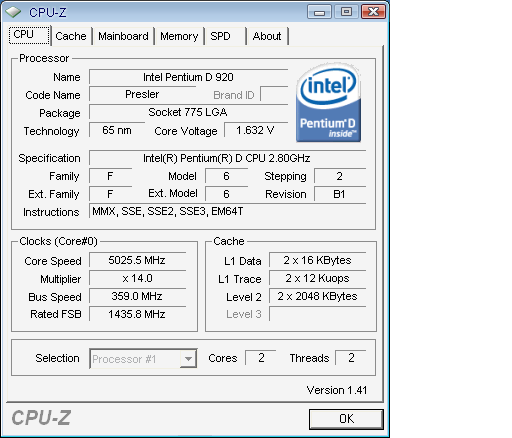The image size is (512, 438).
Task: Click the bus speed value '359.0 MHz'
Action: (x=137, y=296)
